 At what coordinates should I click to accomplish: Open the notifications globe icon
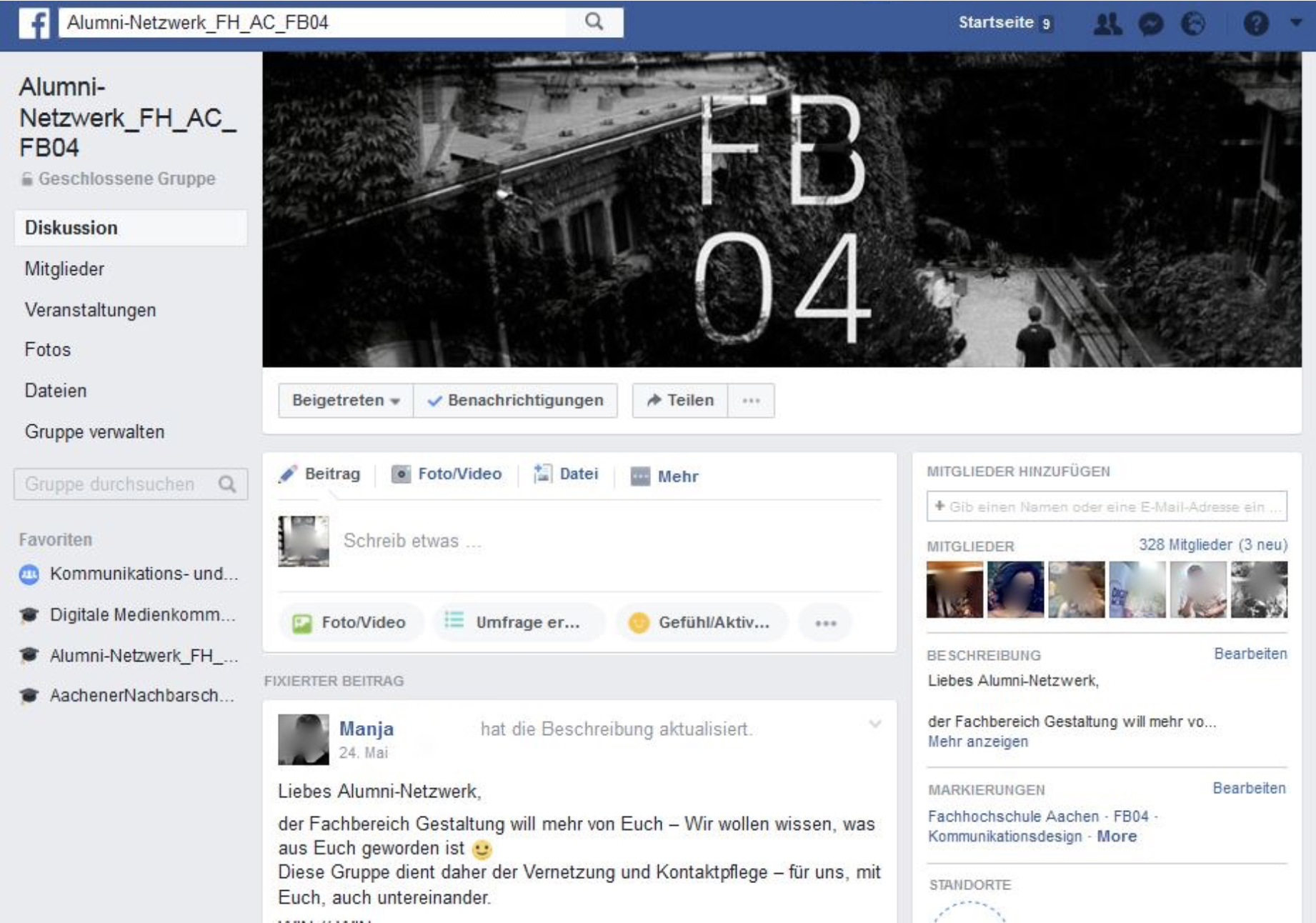coord(1192,24)
